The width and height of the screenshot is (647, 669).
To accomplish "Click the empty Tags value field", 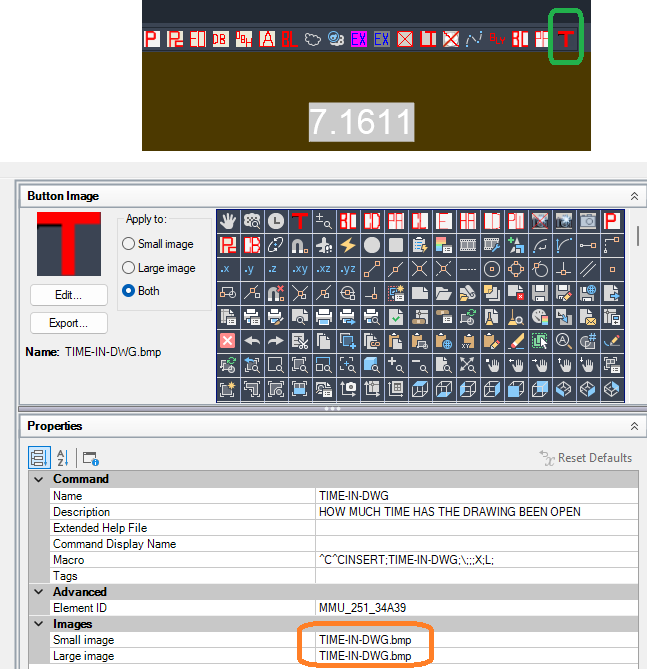I will 477,576.
